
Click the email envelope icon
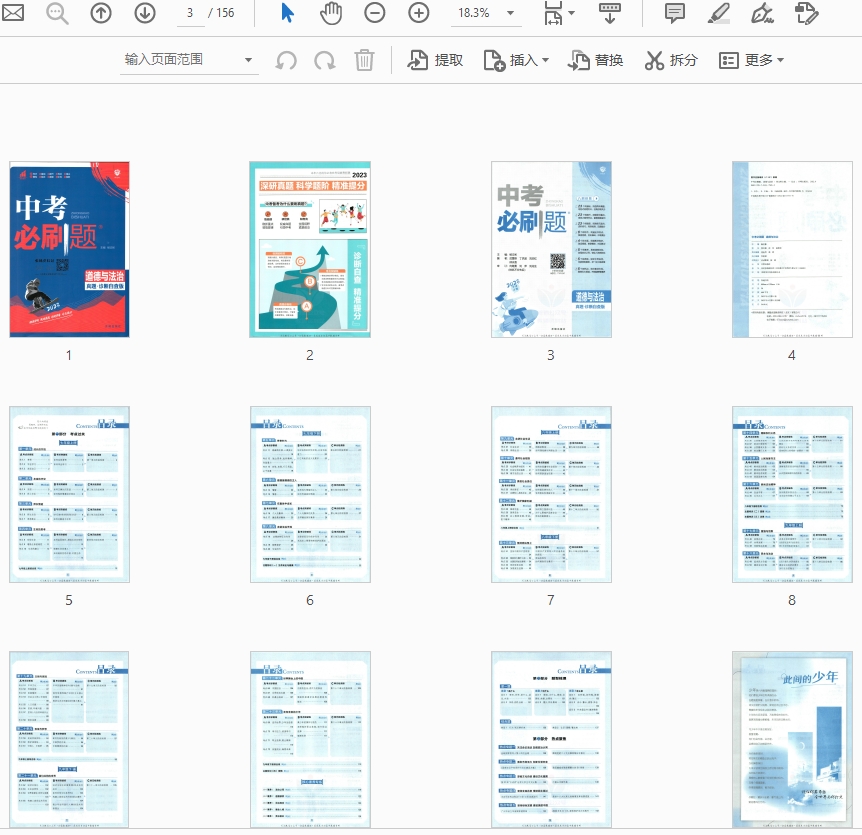(12, 12)
